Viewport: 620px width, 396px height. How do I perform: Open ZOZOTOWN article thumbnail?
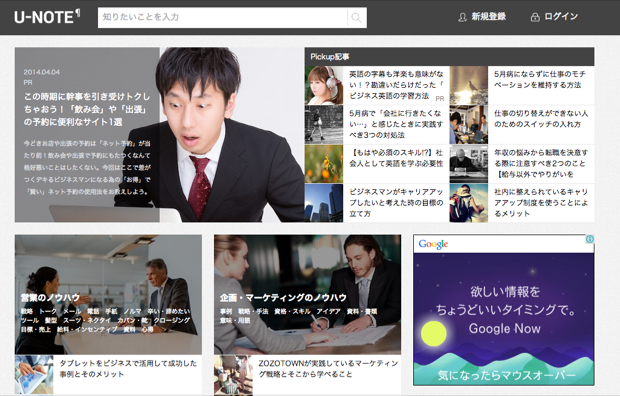tap(233, 375)
